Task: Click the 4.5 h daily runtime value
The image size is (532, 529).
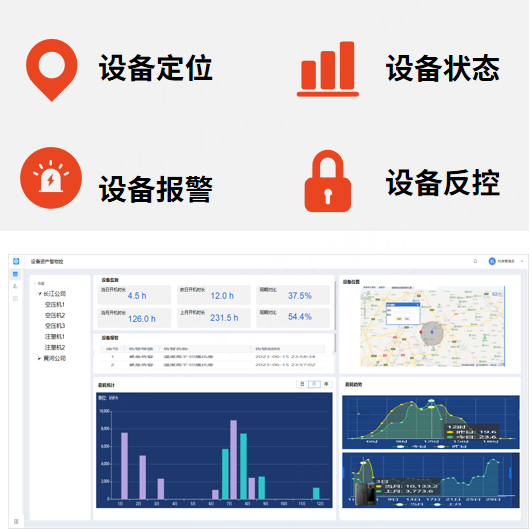Action: pos(137,296)
